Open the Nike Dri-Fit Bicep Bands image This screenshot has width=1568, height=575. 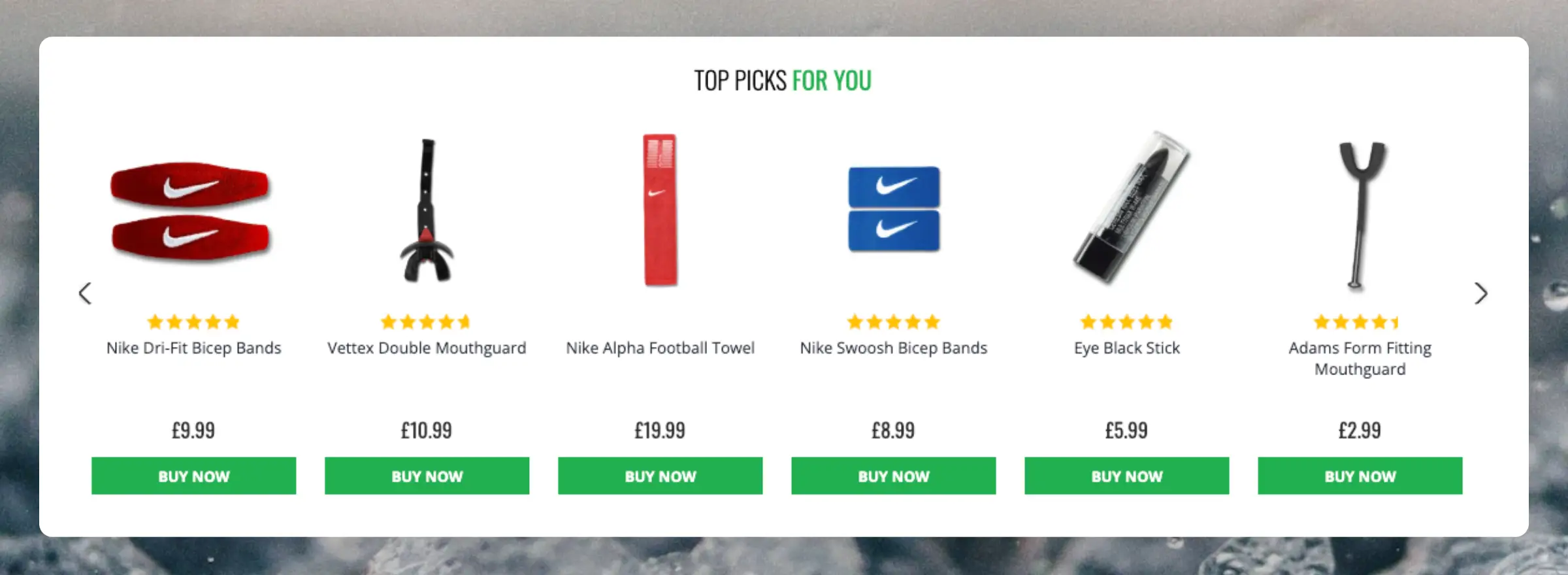click(191, 210)
